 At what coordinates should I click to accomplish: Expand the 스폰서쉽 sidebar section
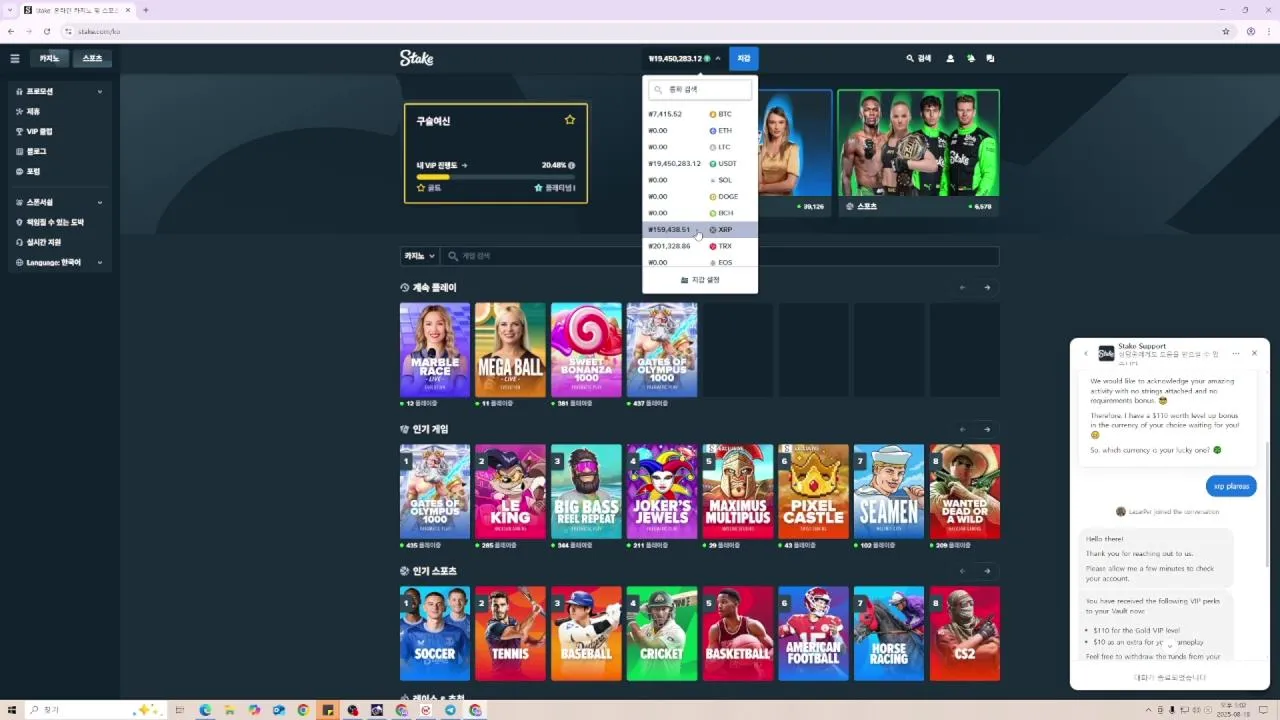pos(59,202)
